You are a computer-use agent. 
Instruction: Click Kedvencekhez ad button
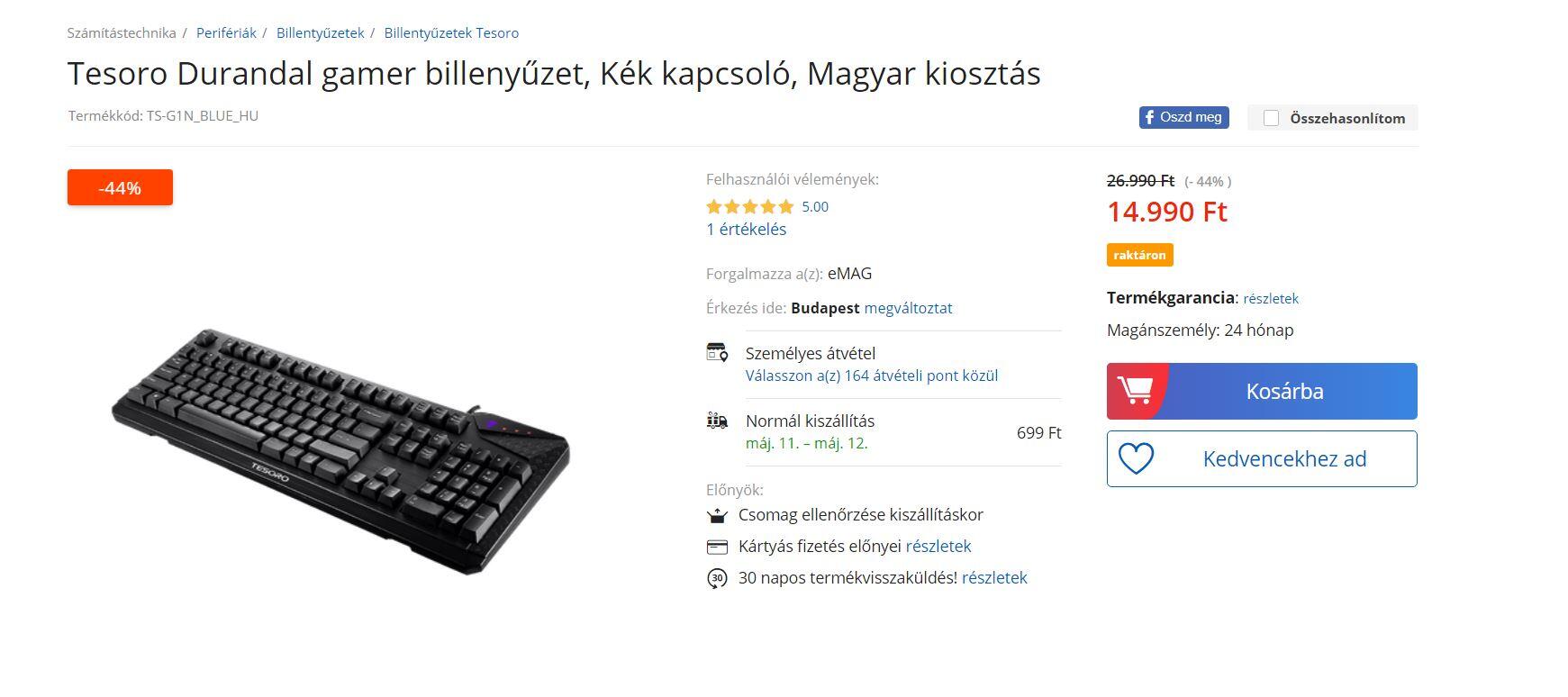click(1284, 459)
